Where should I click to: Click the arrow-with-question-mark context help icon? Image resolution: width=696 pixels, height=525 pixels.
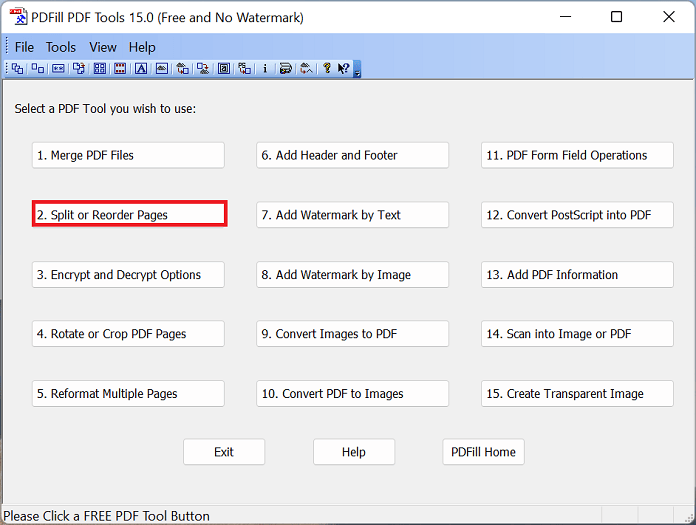click(343, 69)
